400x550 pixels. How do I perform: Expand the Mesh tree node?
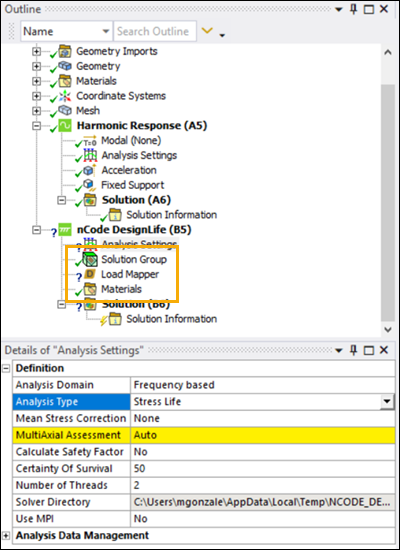tap(36, 111)
